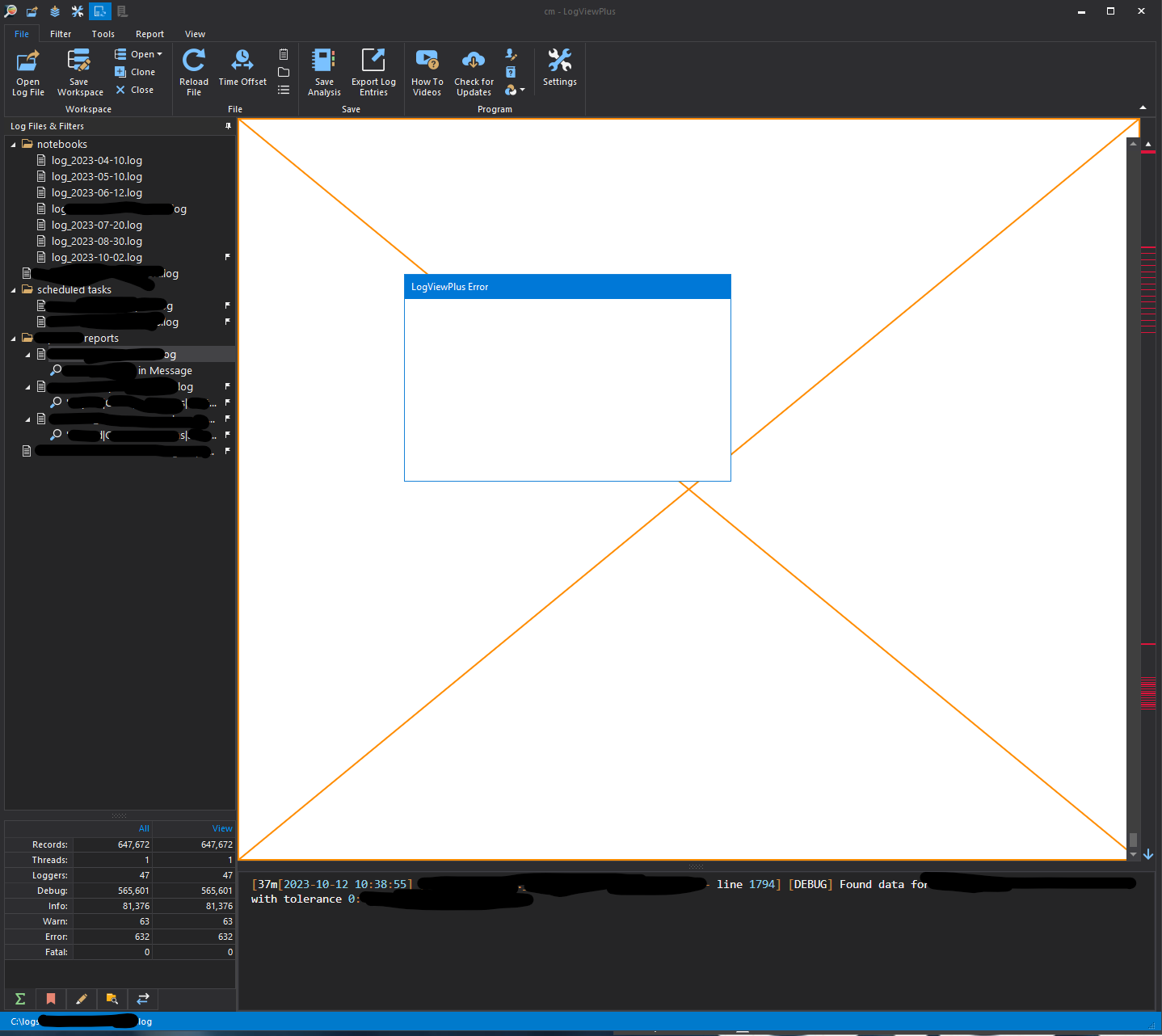
Task: Click the help book icon in Program group
Action: pyautogui.click(x=511, y=72)
